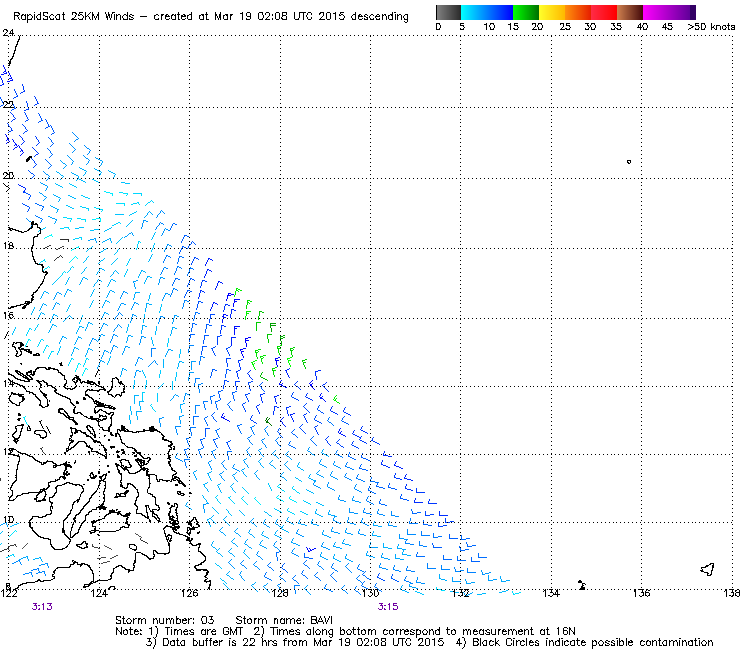This screenshot has height=650, width=740.
Task: Click the brown 35-40 knots legend swatch
Action: [630, 12]
